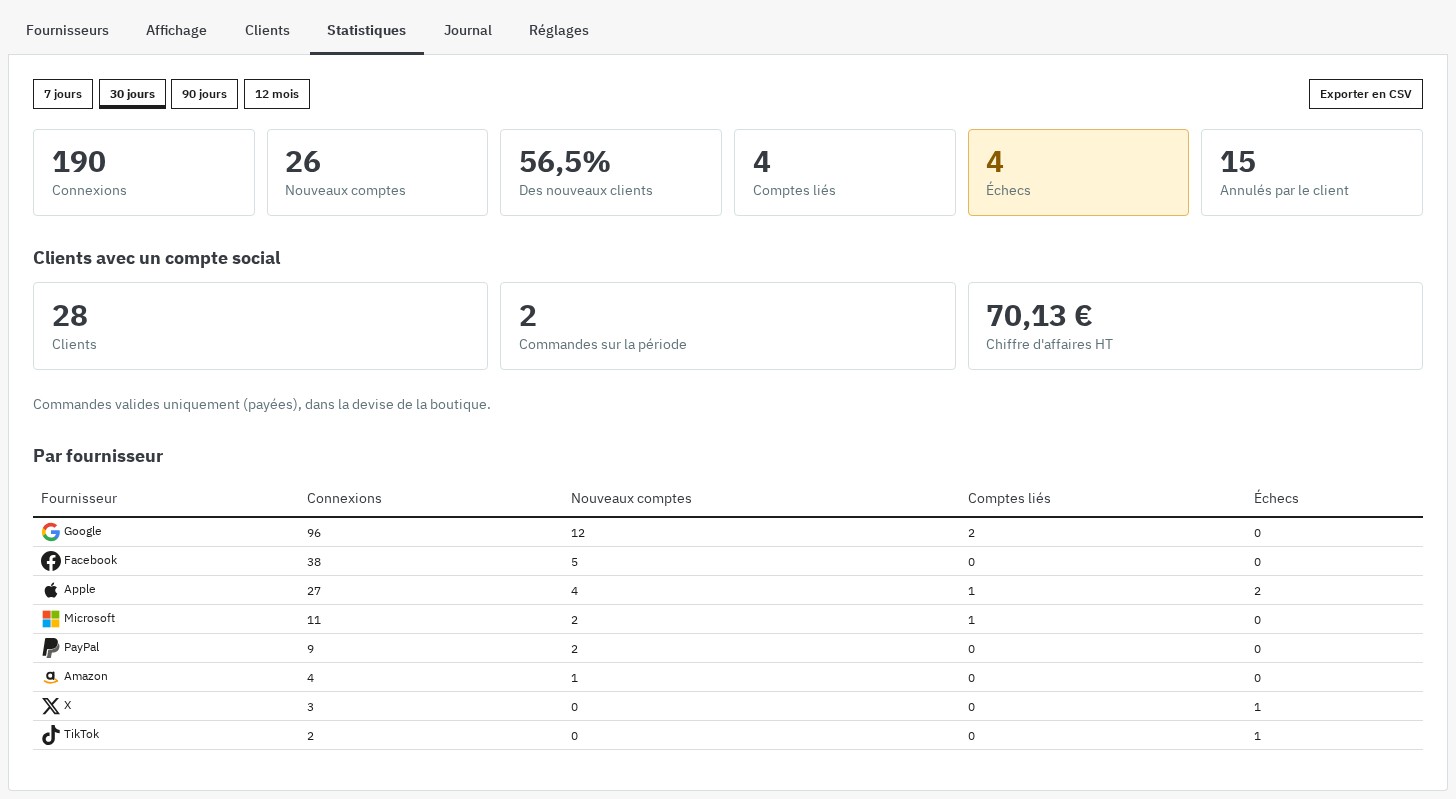The width and height of the screenshot is (1456, 799).
Task: Click Apple's connexions value 27
Action: tap(314, 591)
